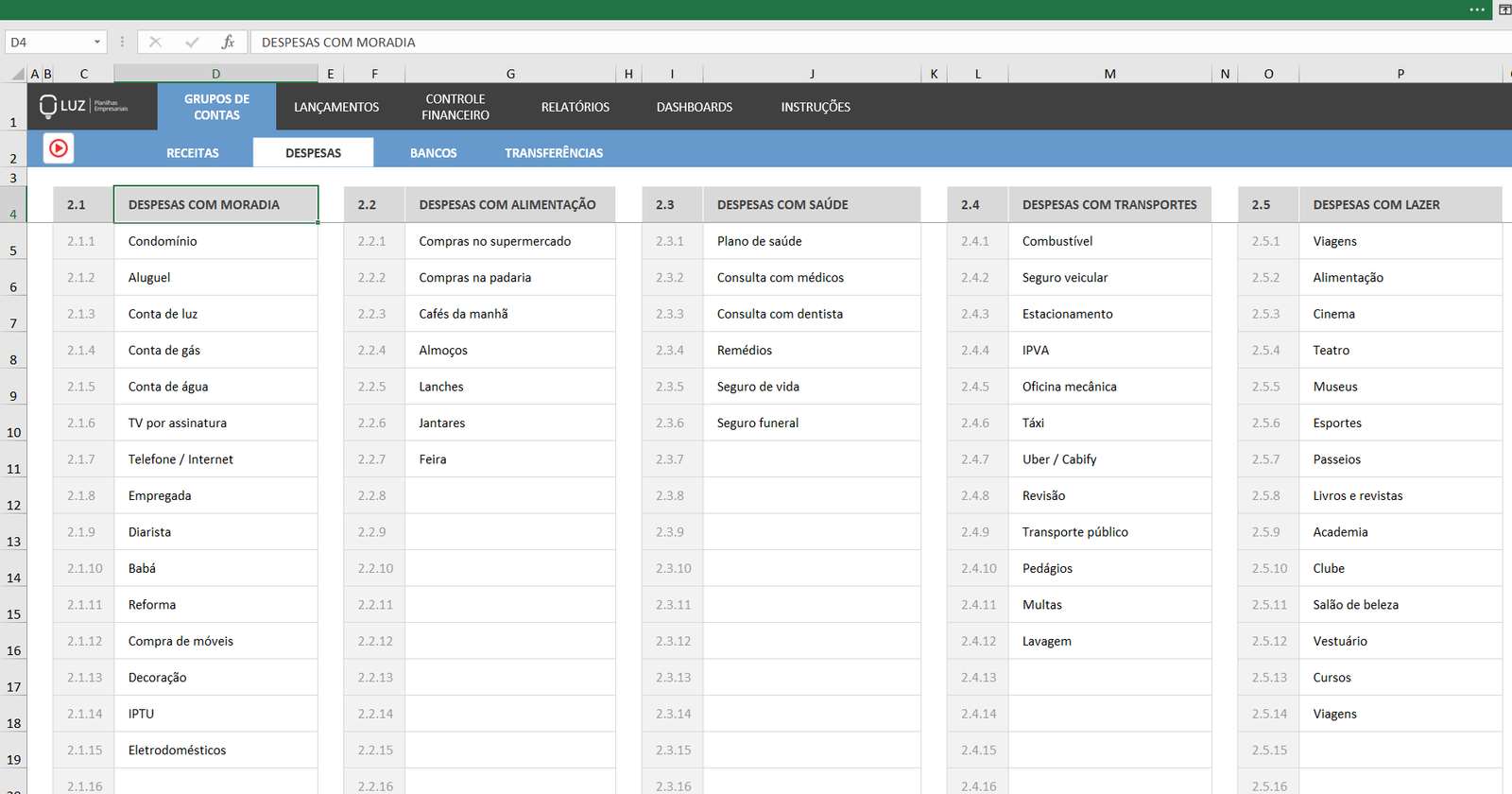
Task: Click the empty cell beside 2.2.8
Action: pos(510,495)
